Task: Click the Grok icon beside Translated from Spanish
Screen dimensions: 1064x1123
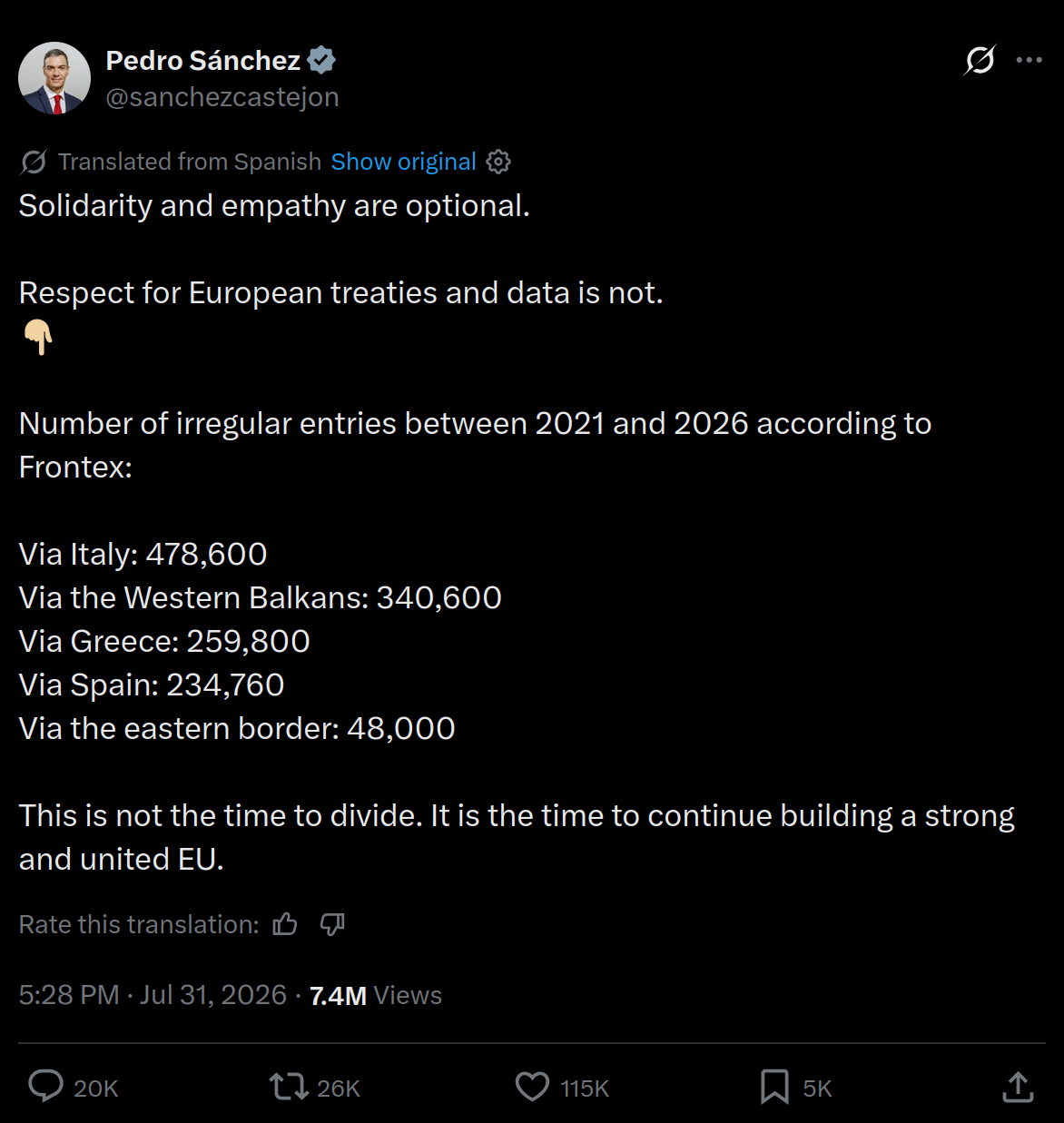Action: click(34, 162)
